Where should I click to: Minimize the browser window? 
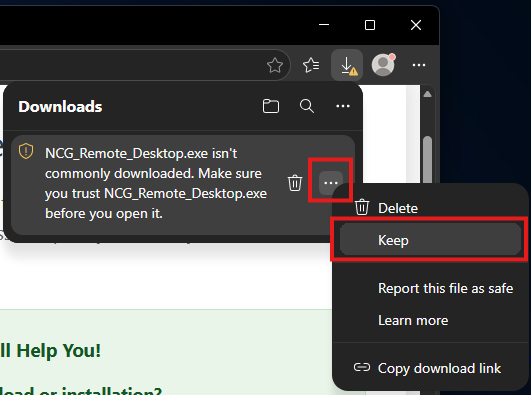(x=324, y=25)
